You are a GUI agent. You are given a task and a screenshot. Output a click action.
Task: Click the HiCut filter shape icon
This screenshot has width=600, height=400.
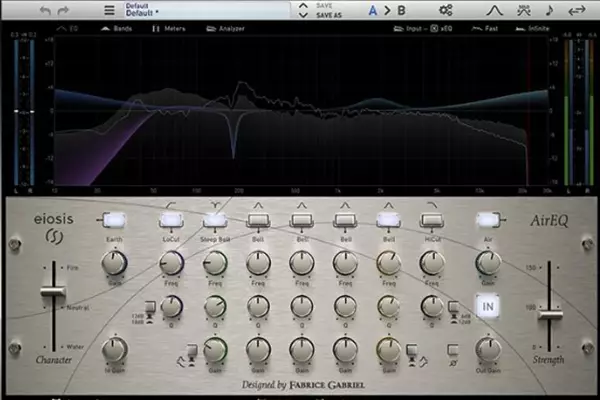coord(432,206)
